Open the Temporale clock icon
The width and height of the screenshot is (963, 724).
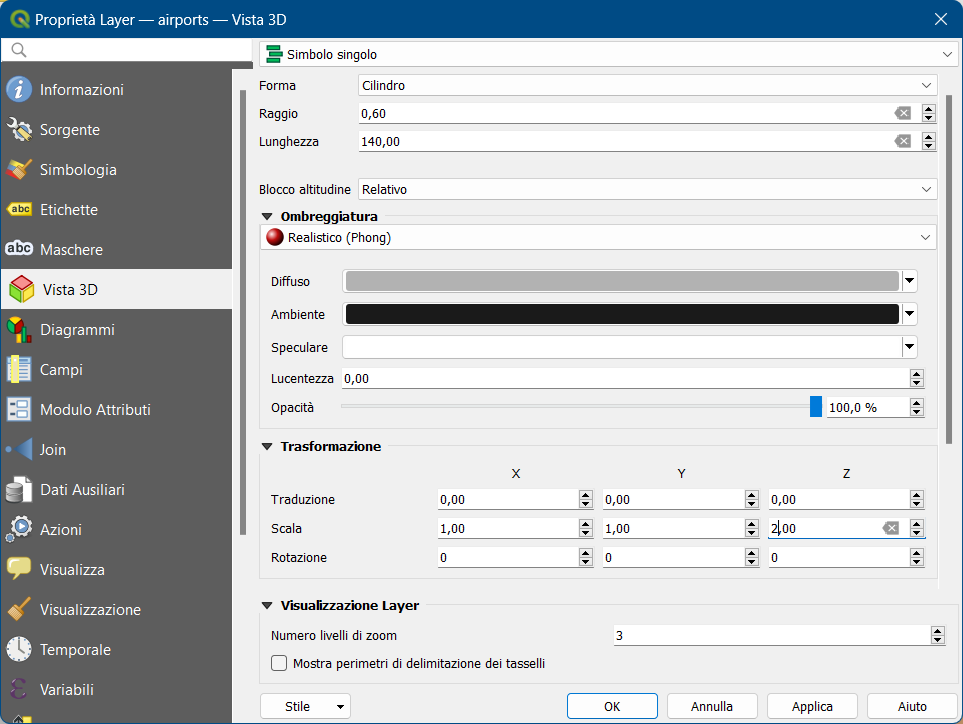click(19, 649)
